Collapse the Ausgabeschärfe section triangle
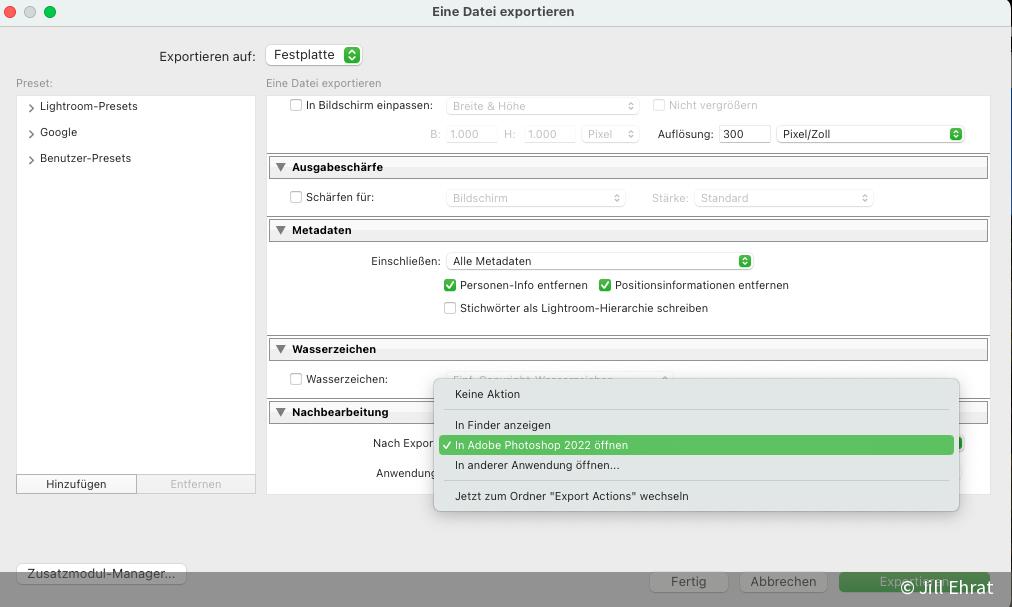Image resolution: width=1012 pixels, height=607 pixels. click(x=280, y=167)
